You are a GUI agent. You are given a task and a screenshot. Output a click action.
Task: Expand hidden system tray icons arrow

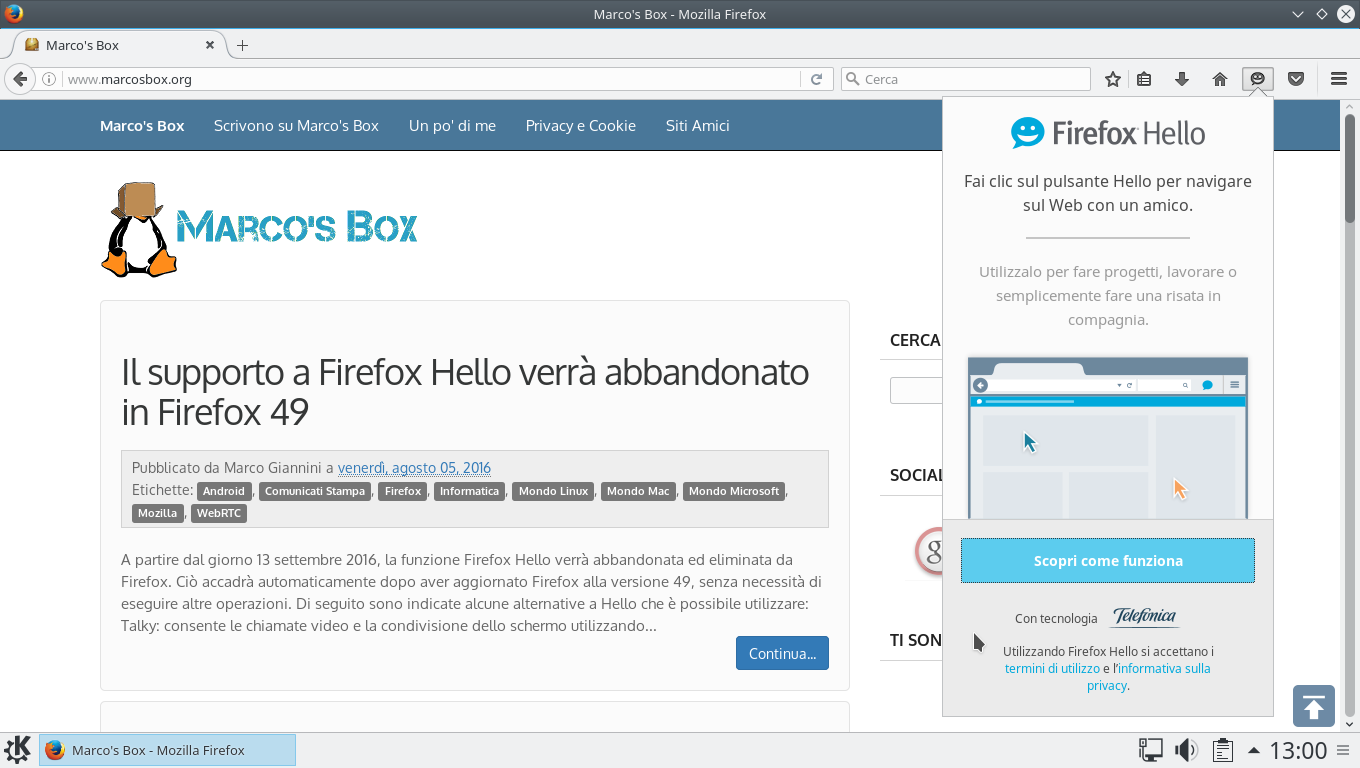1253,750
